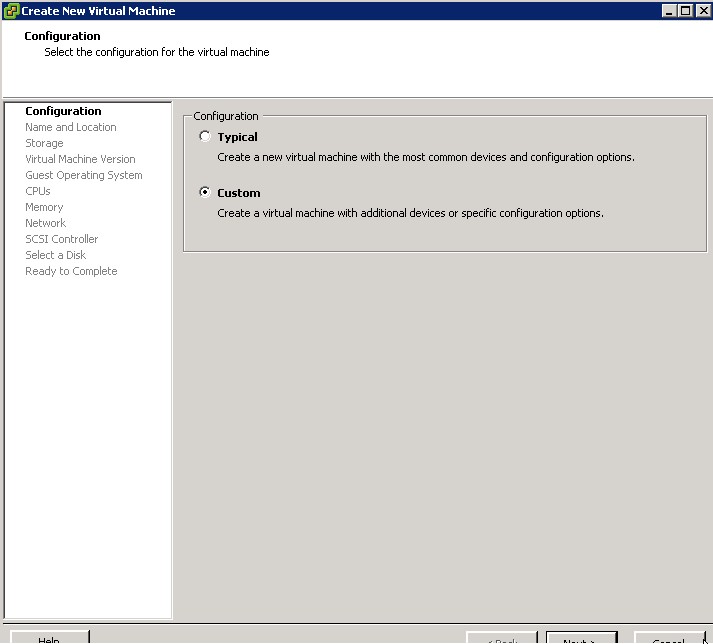Click the Cancel button
This screenshot has height=644, width=713.
[669, 638]
